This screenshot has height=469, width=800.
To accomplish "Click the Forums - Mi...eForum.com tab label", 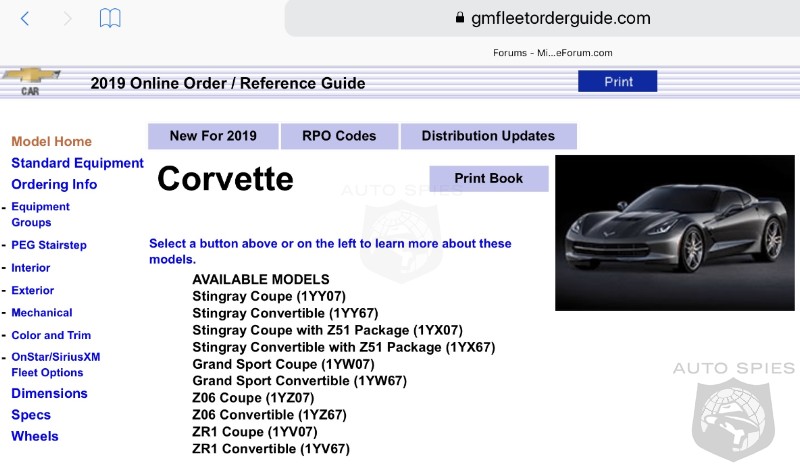I will coord(553,53).
